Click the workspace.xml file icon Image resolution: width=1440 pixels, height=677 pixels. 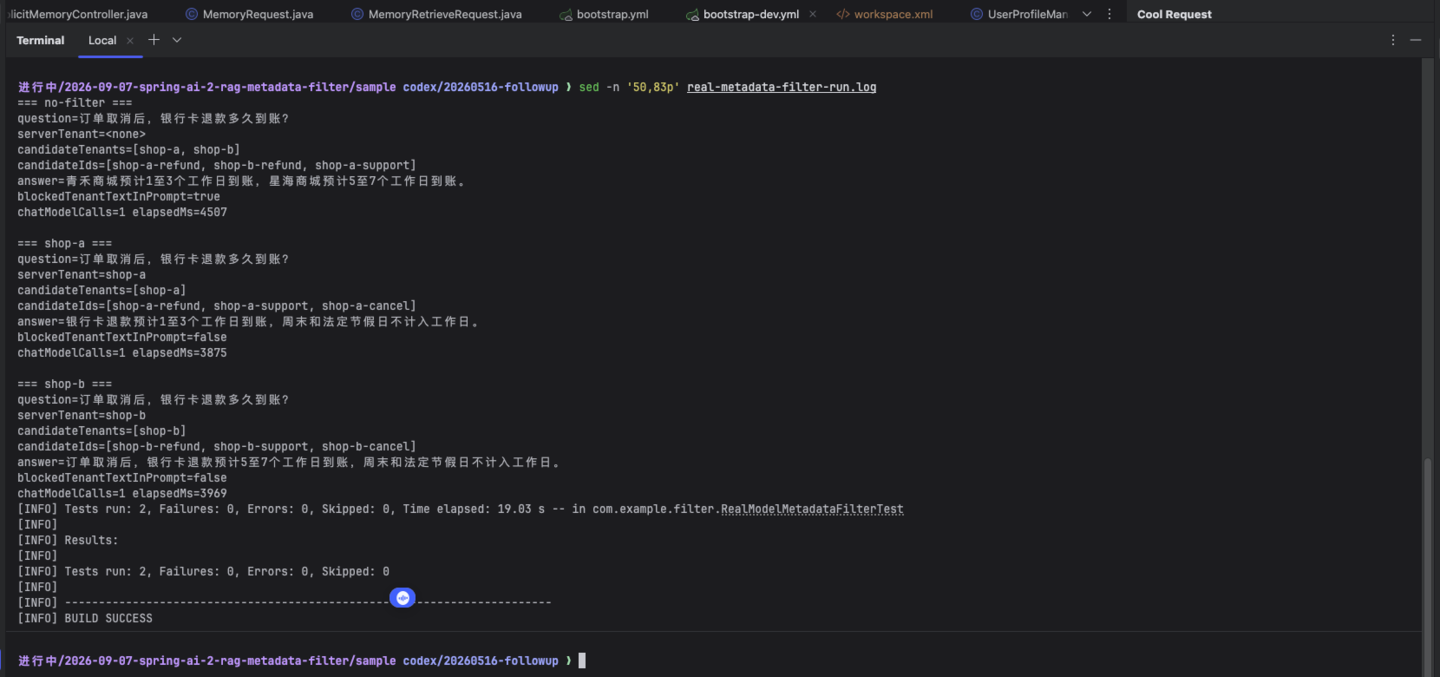[843, 14]
